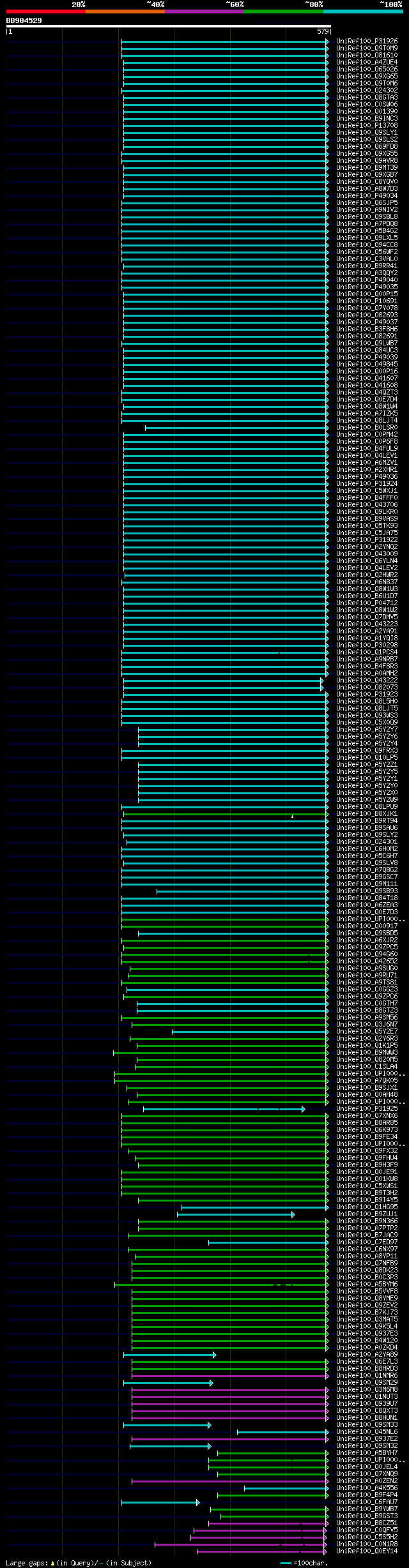This screenshot has width=409, height=1568.
Task: Select the label UniRef100_Q84T18
Action: click(367, 898)
